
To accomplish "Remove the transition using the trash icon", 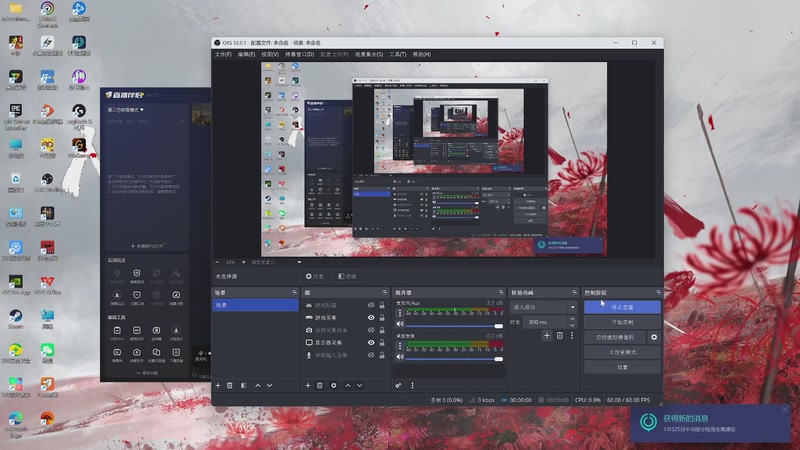I will pos(560,336).
